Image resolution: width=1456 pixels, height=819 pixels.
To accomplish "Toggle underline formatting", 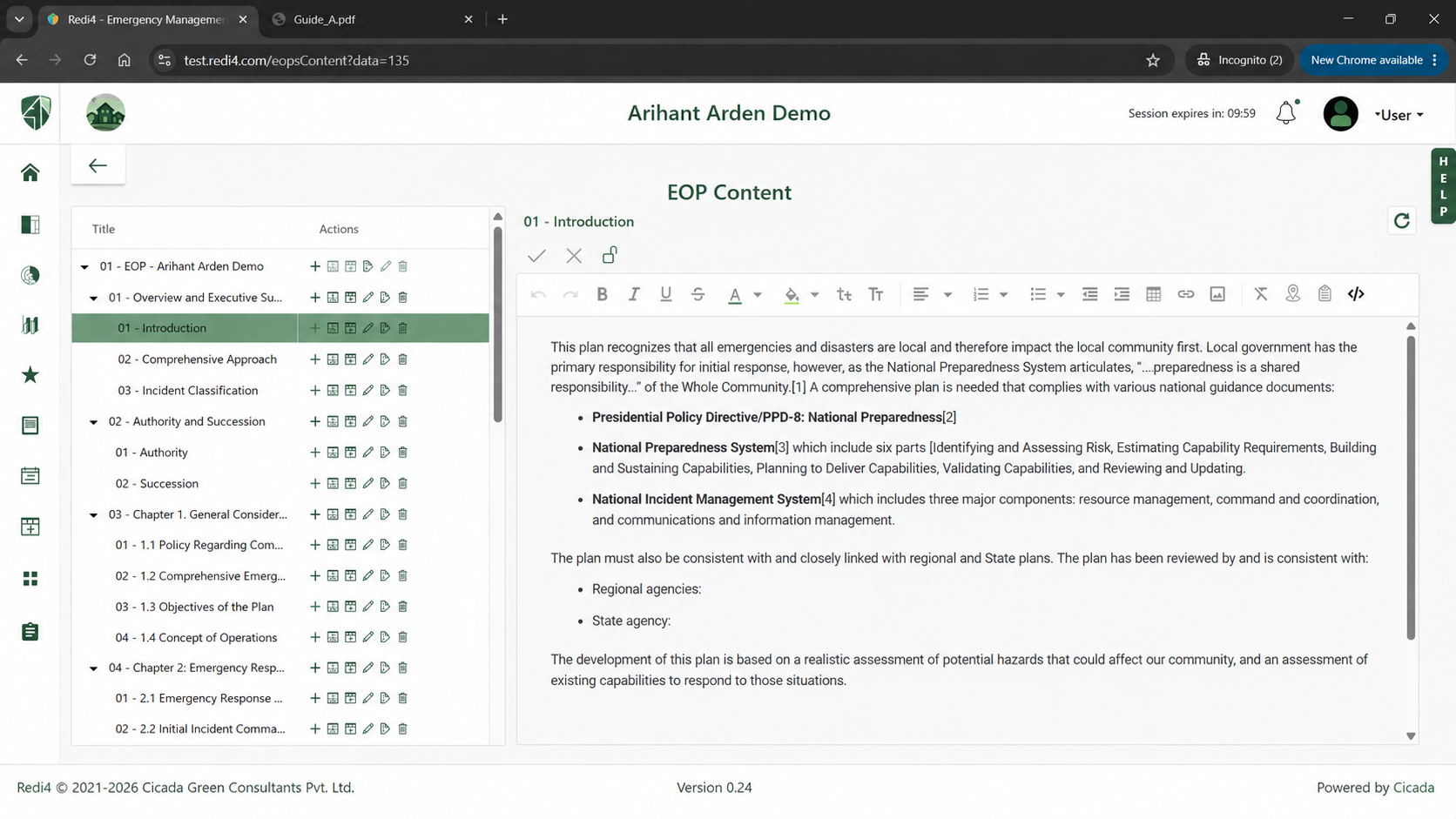I will (x=665, y=294).
